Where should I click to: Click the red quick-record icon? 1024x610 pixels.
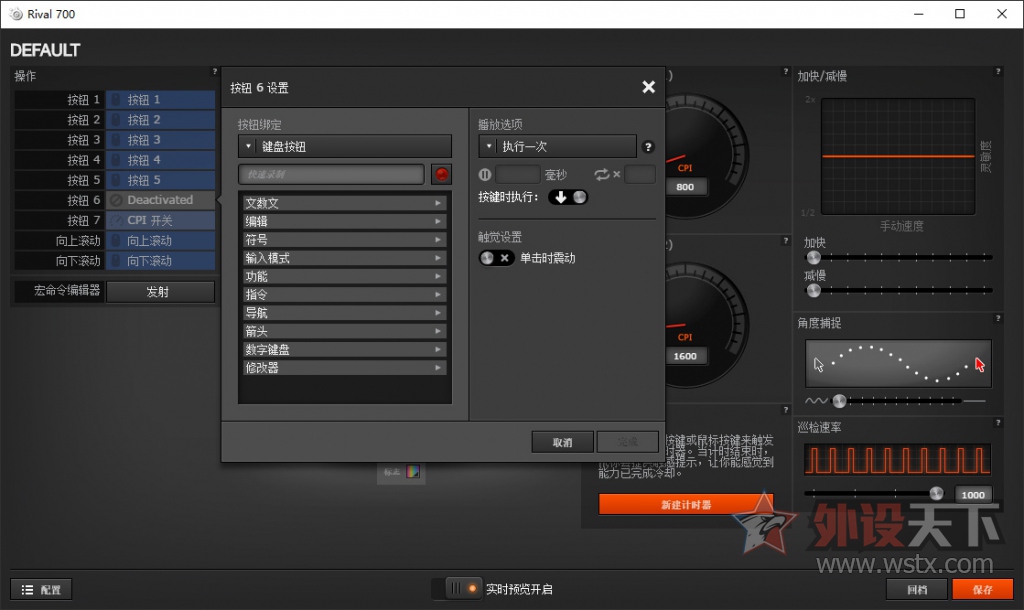[x=441, y=174]
